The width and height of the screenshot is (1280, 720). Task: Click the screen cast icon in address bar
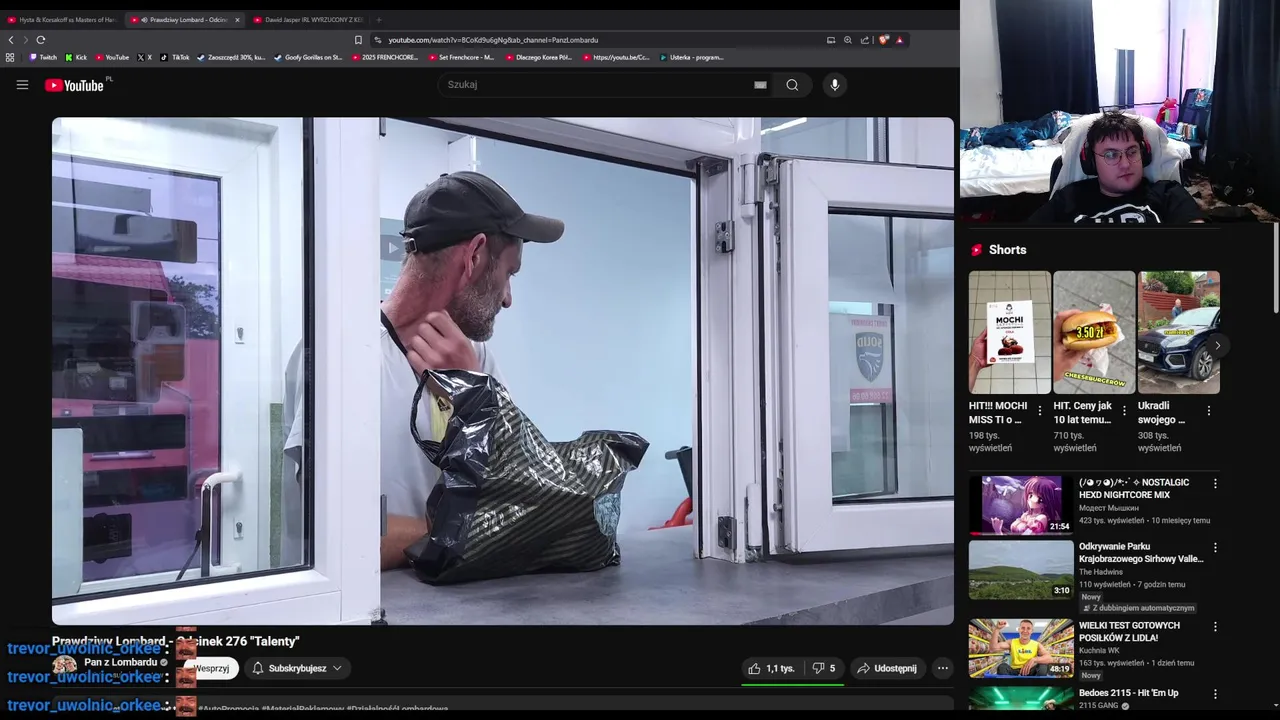click(x=830, y=40)
